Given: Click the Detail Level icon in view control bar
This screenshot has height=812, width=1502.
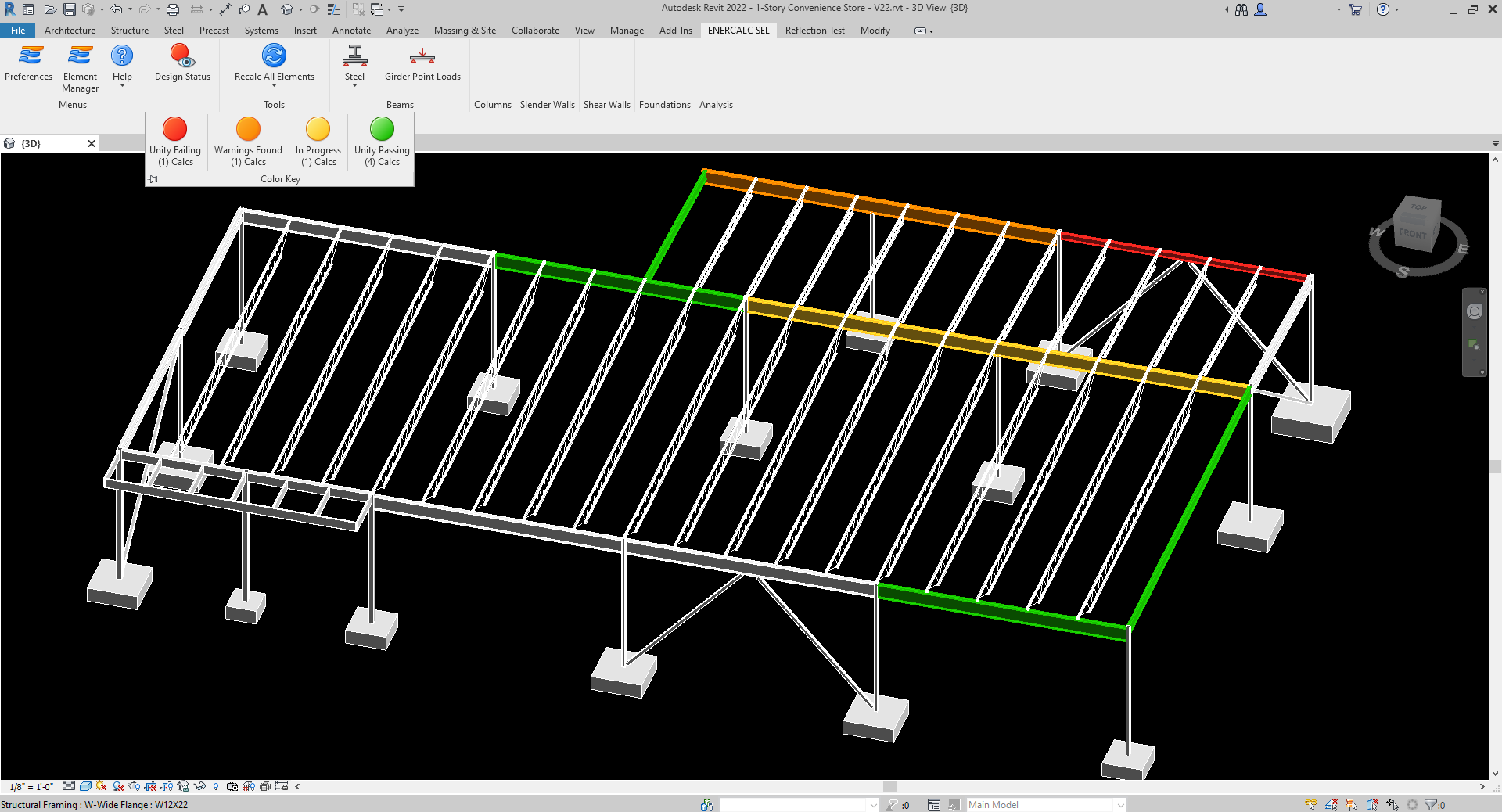Looking at the screenshot, I should pos(69,786).
